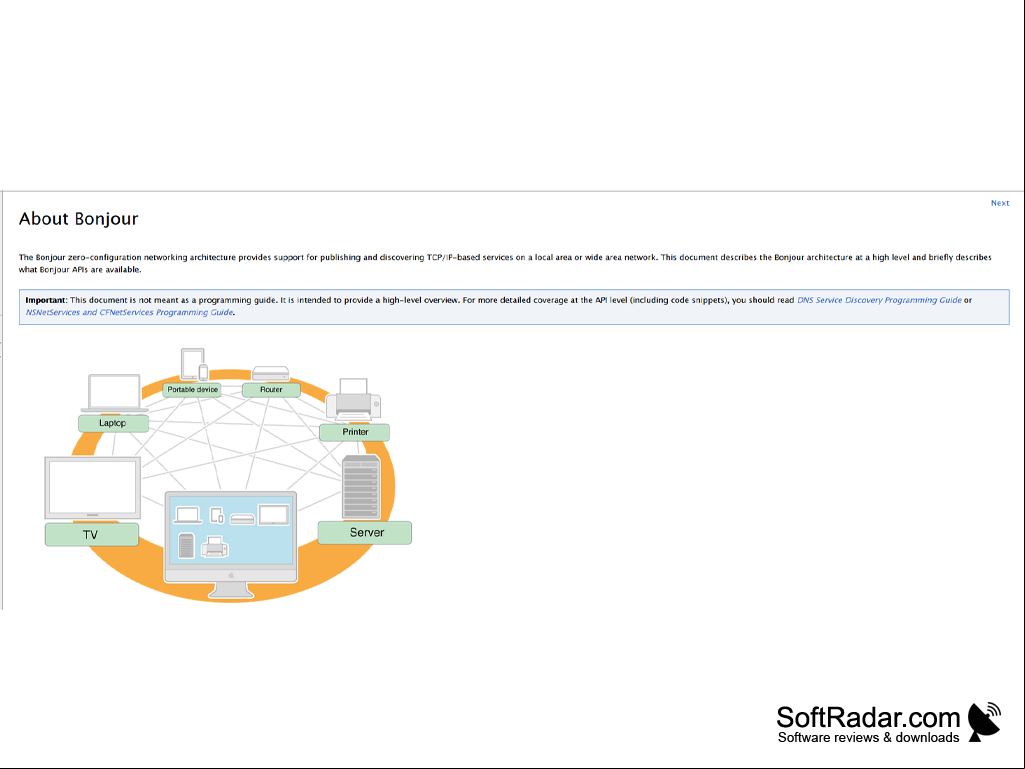1025x769 pixels.
Task: Click the TV screen icon
Action: click(x=93, y=488)
